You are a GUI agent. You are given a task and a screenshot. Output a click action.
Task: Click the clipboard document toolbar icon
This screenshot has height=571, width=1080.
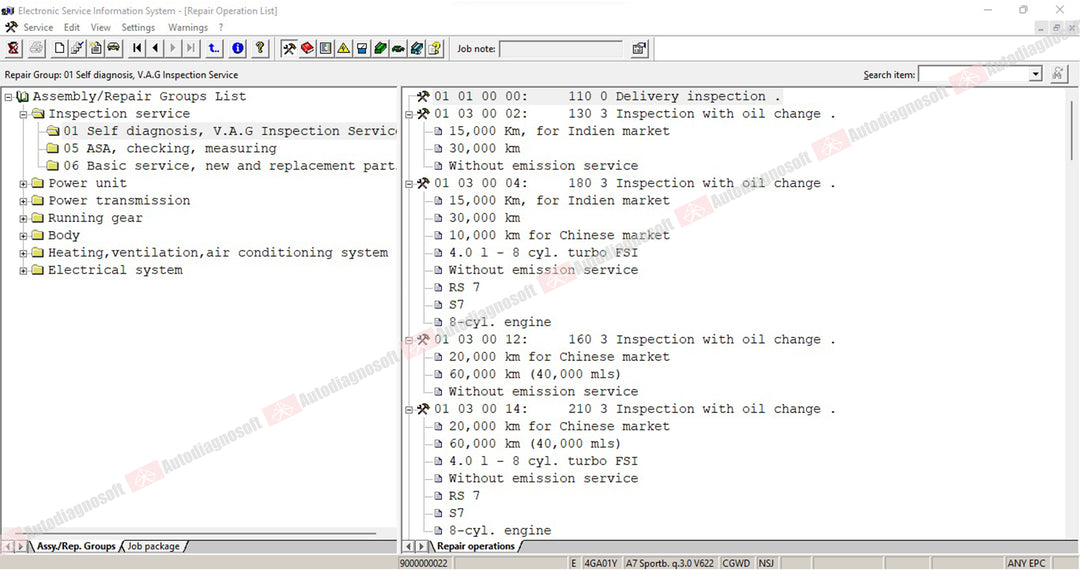[95, 48]
